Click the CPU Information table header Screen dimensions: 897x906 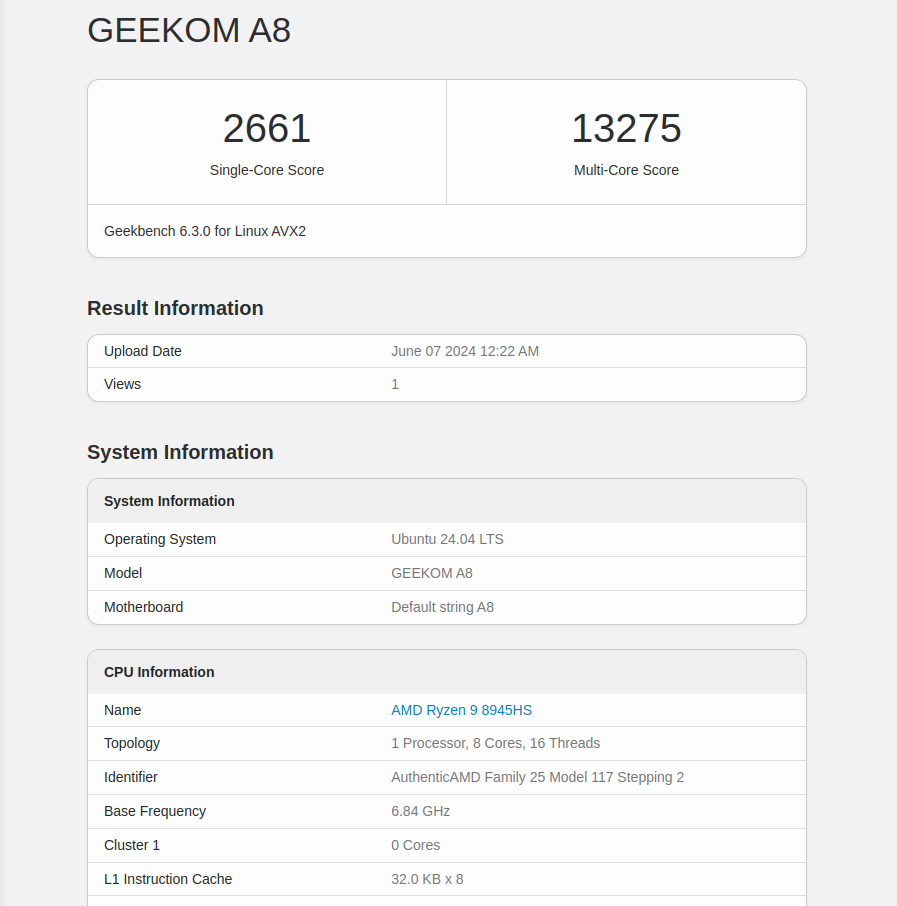(159, 672)
